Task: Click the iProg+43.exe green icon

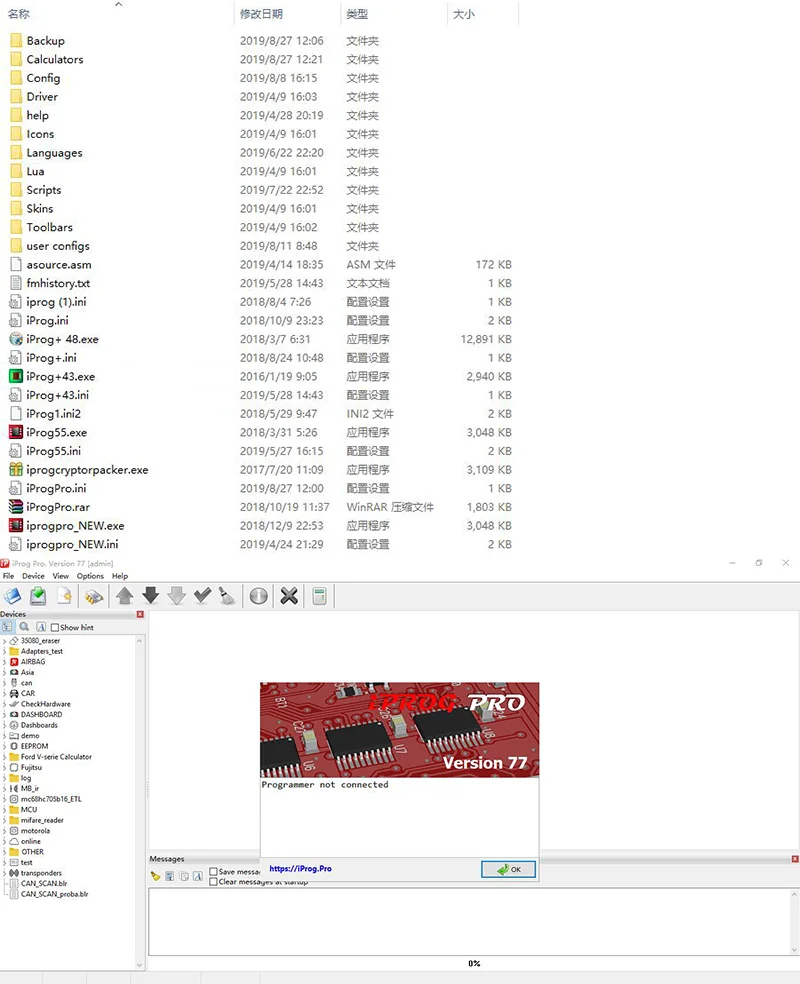Action: coord(16,376)
